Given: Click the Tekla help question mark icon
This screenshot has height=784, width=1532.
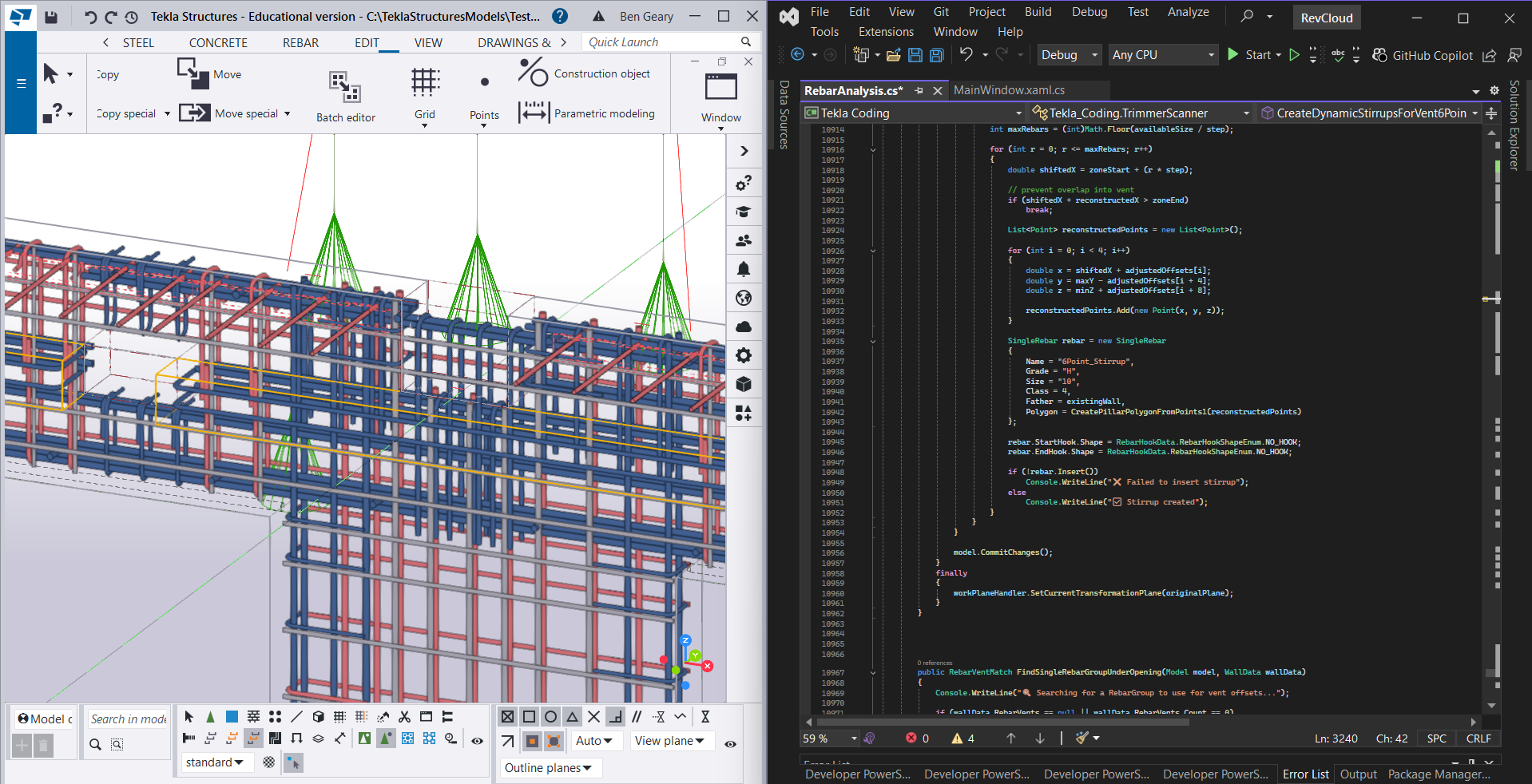Looking at the screenshot, I should [561, 16].
